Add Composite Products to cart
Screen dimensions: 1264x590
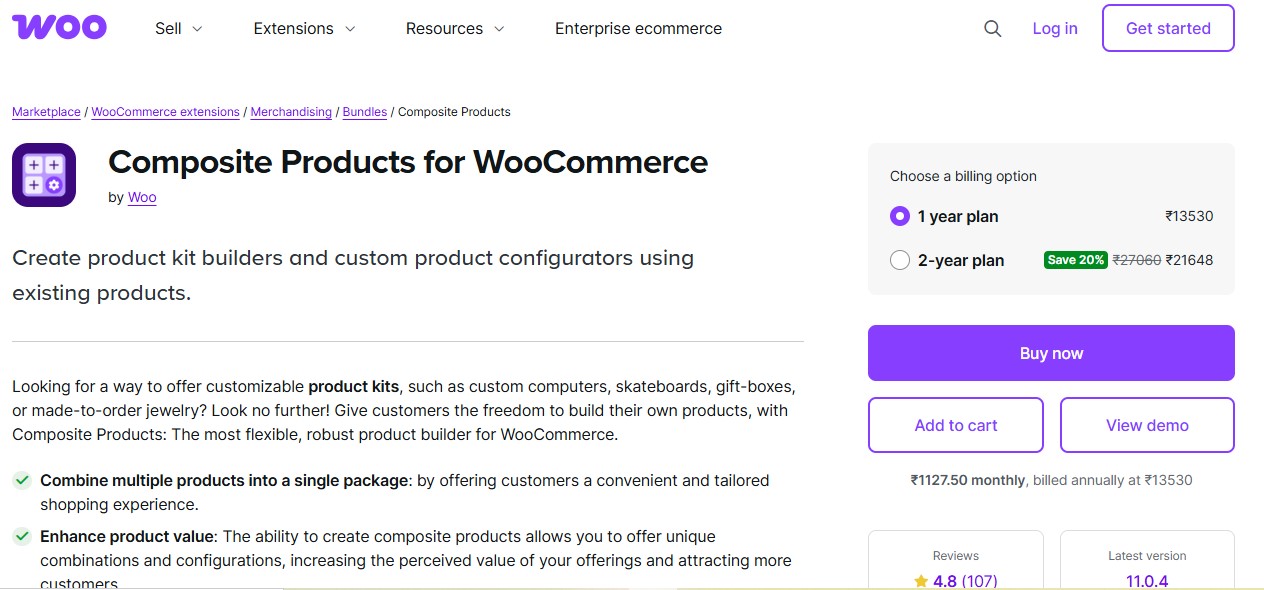click(955, 424)
